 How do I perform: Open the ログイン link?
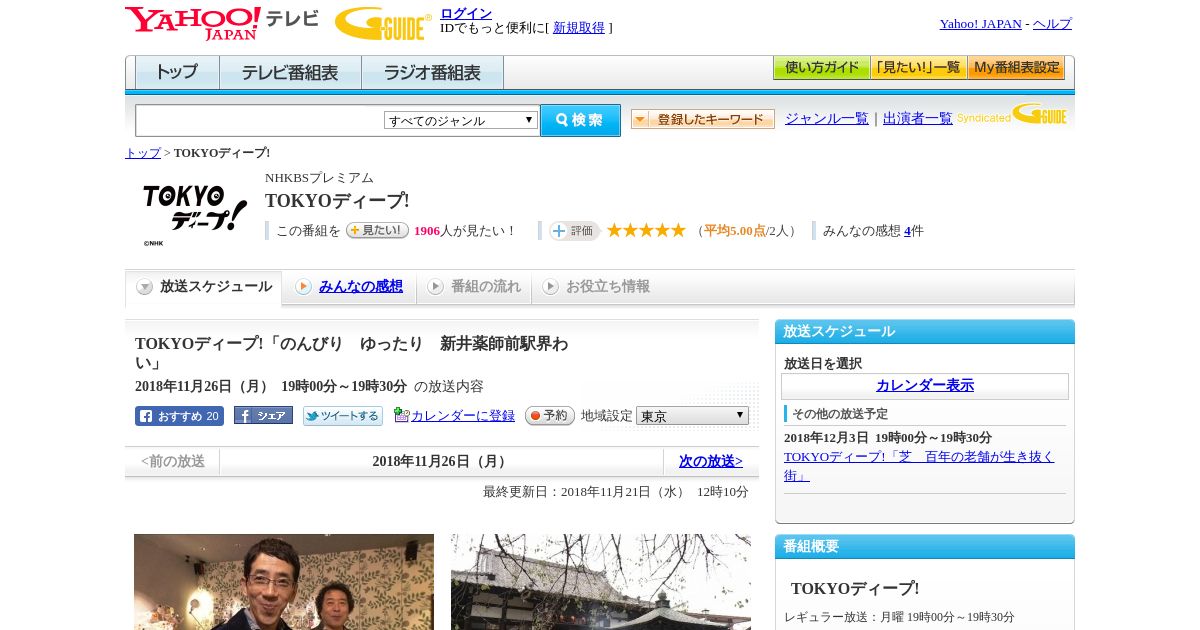(x=466, y=13)
